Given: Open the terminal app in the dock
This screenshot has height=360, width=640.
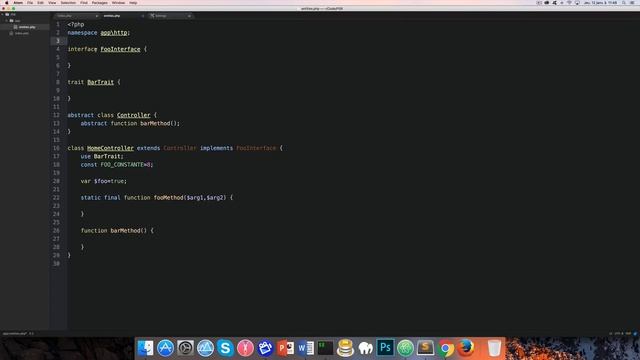Looking at the screenshot, I should [325, 348].
